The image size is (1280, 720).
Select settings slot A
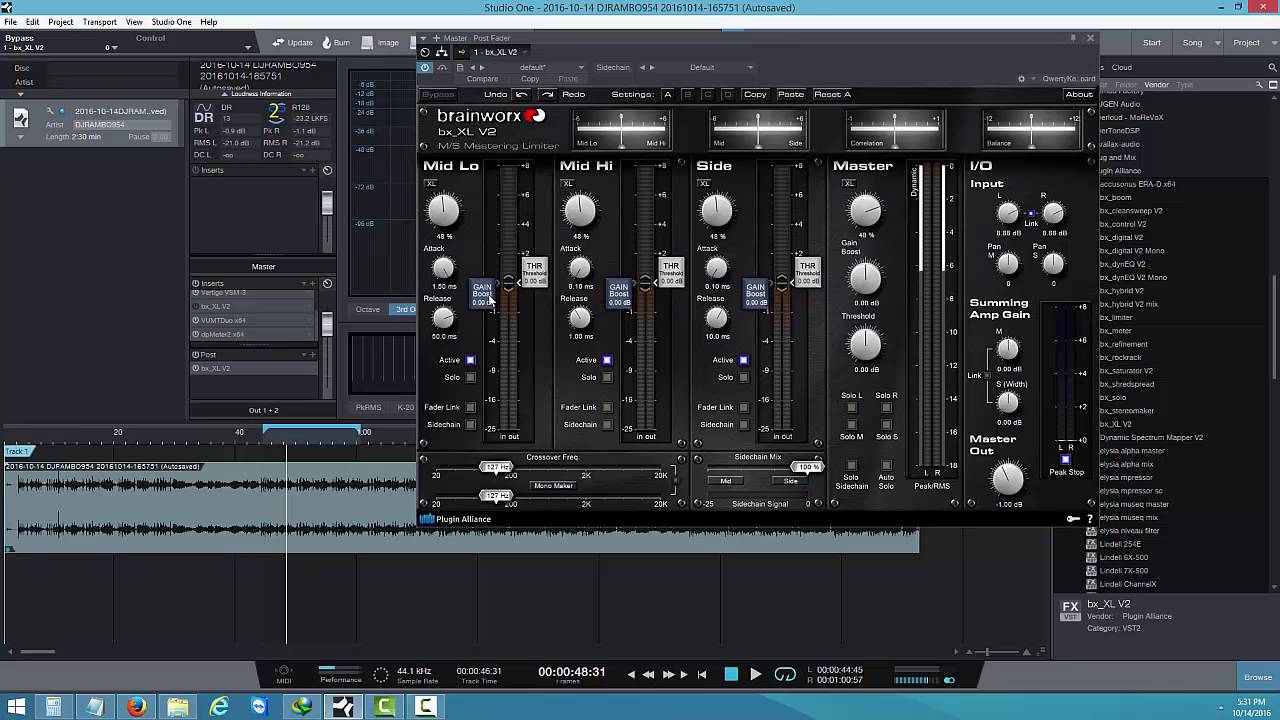click(x=667, y=94)
